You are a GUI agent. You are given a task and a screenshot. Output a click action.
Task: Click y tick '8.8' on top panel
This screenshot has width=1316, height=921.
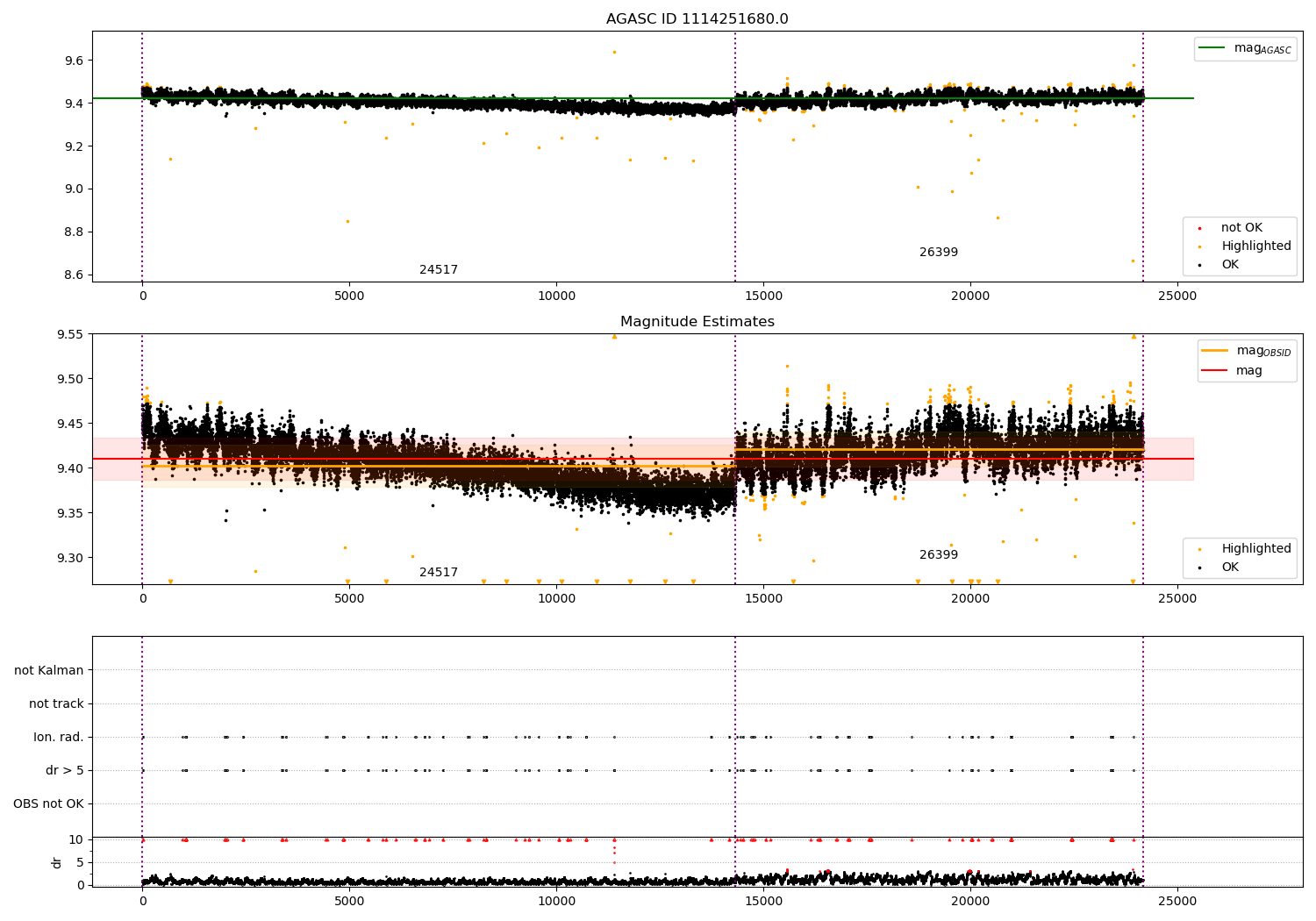tap(74, 232)
